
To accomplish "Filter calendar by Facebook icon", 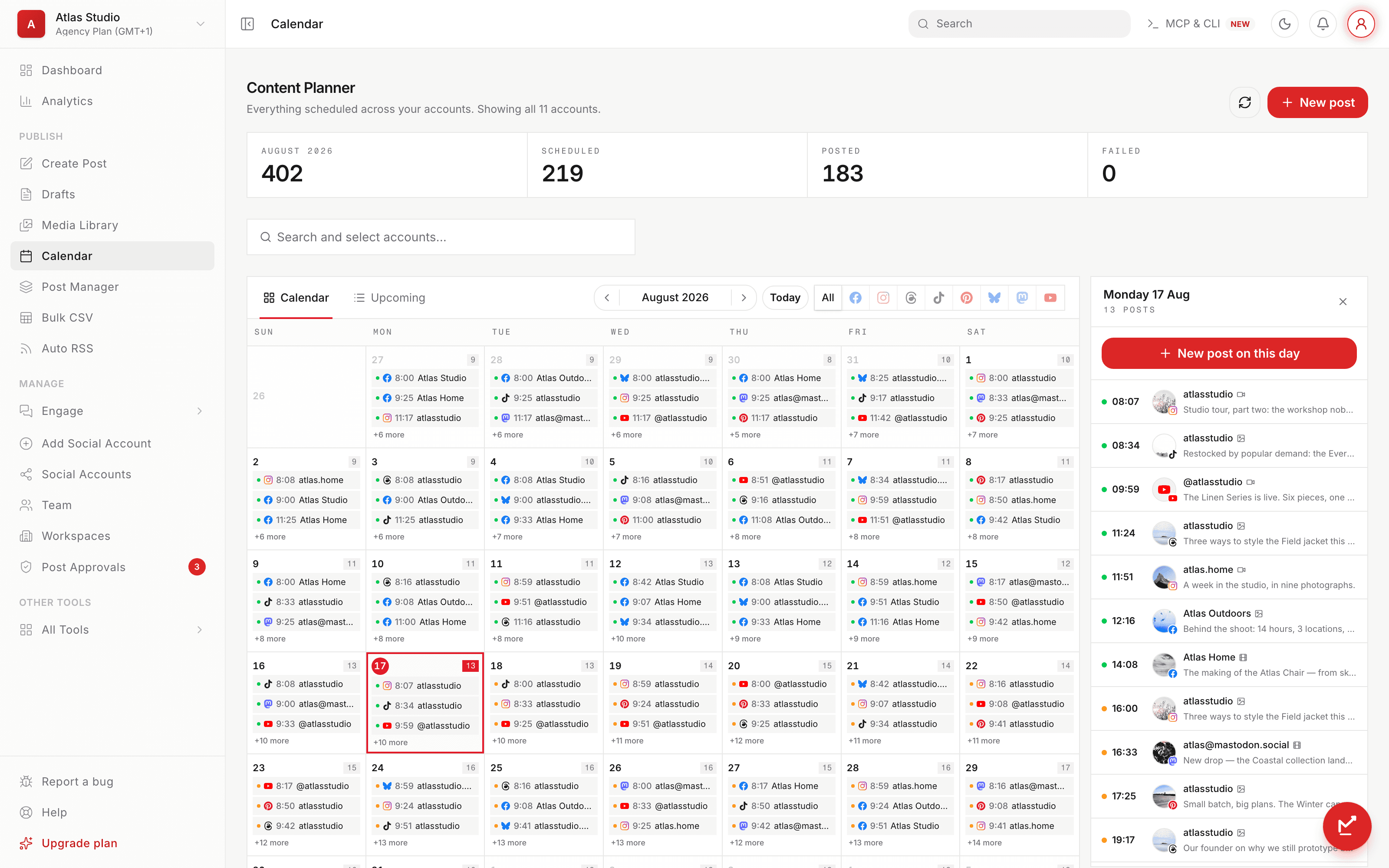I will pyautogui.click(x=855, y=297).
